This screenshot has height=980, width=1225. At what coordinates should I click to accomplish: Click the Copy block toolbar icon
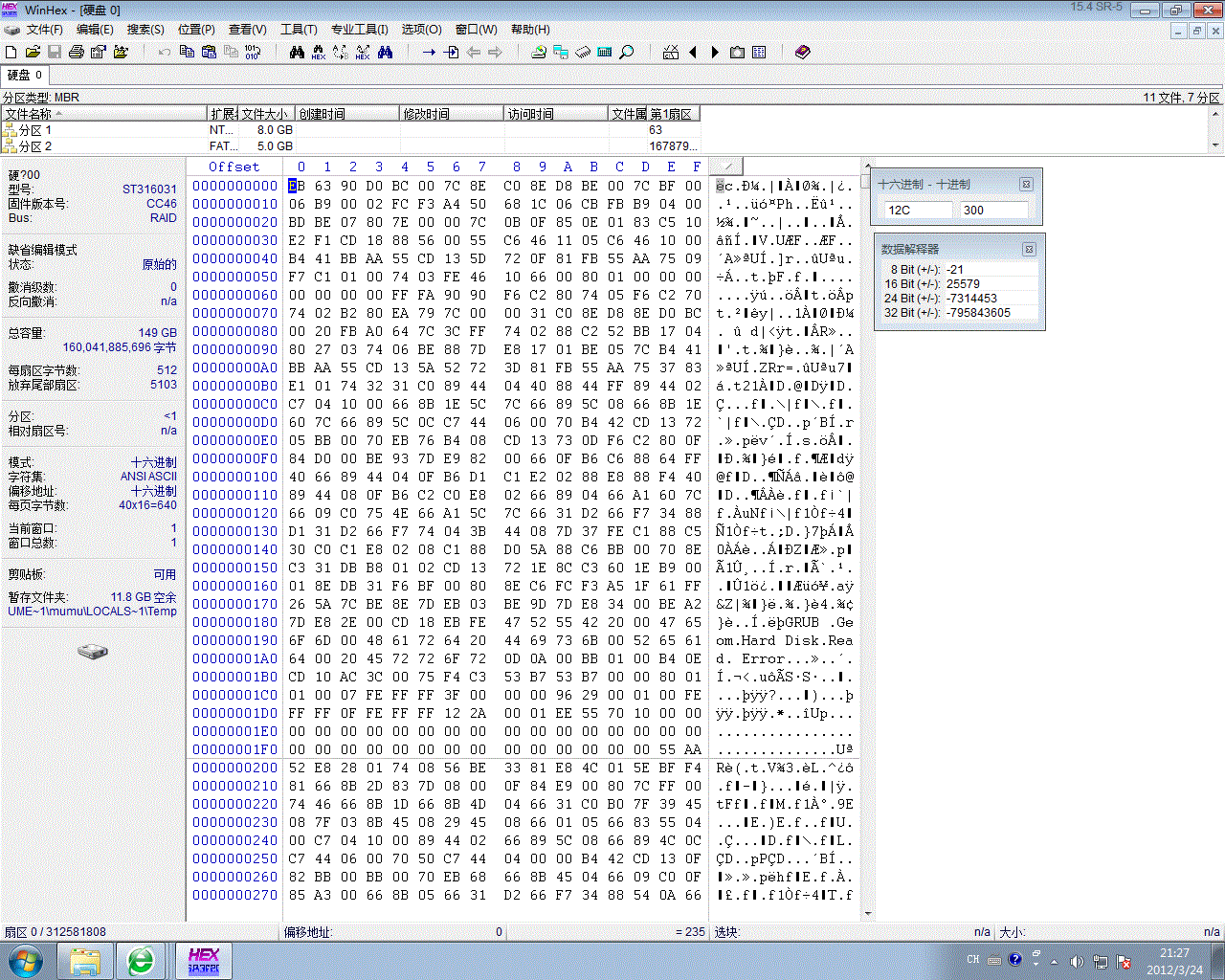pos(187,52)
